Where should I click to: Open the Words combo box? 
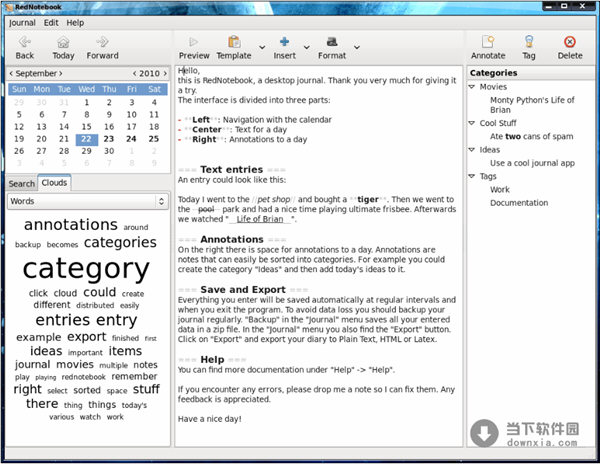click(88, 201)
